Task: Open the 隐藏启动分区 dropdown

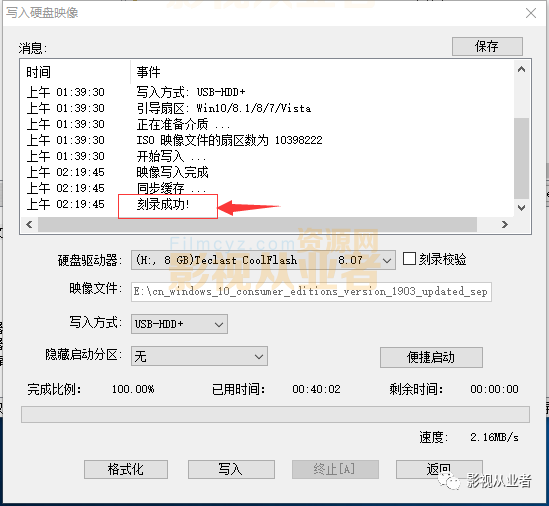Action: pyautogui.click(x=199, y=356)
